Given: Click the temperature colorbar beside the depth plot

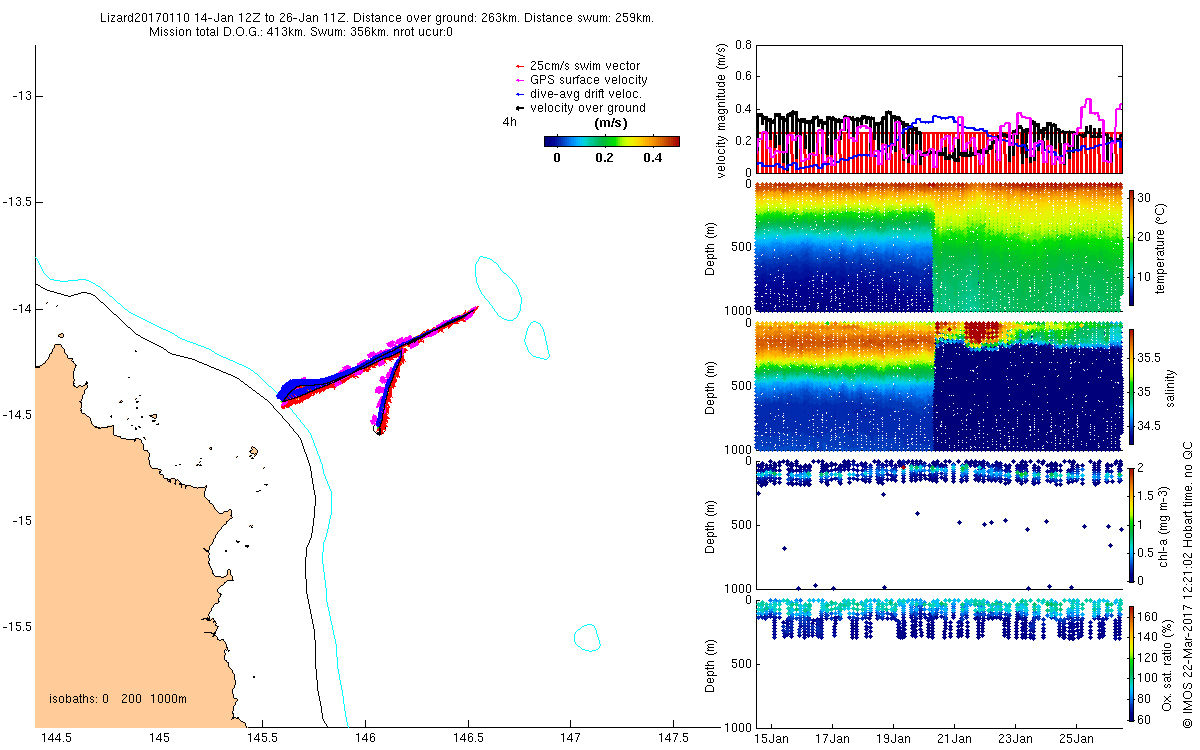Looking at the screenshot, I should pos(1131,246).
